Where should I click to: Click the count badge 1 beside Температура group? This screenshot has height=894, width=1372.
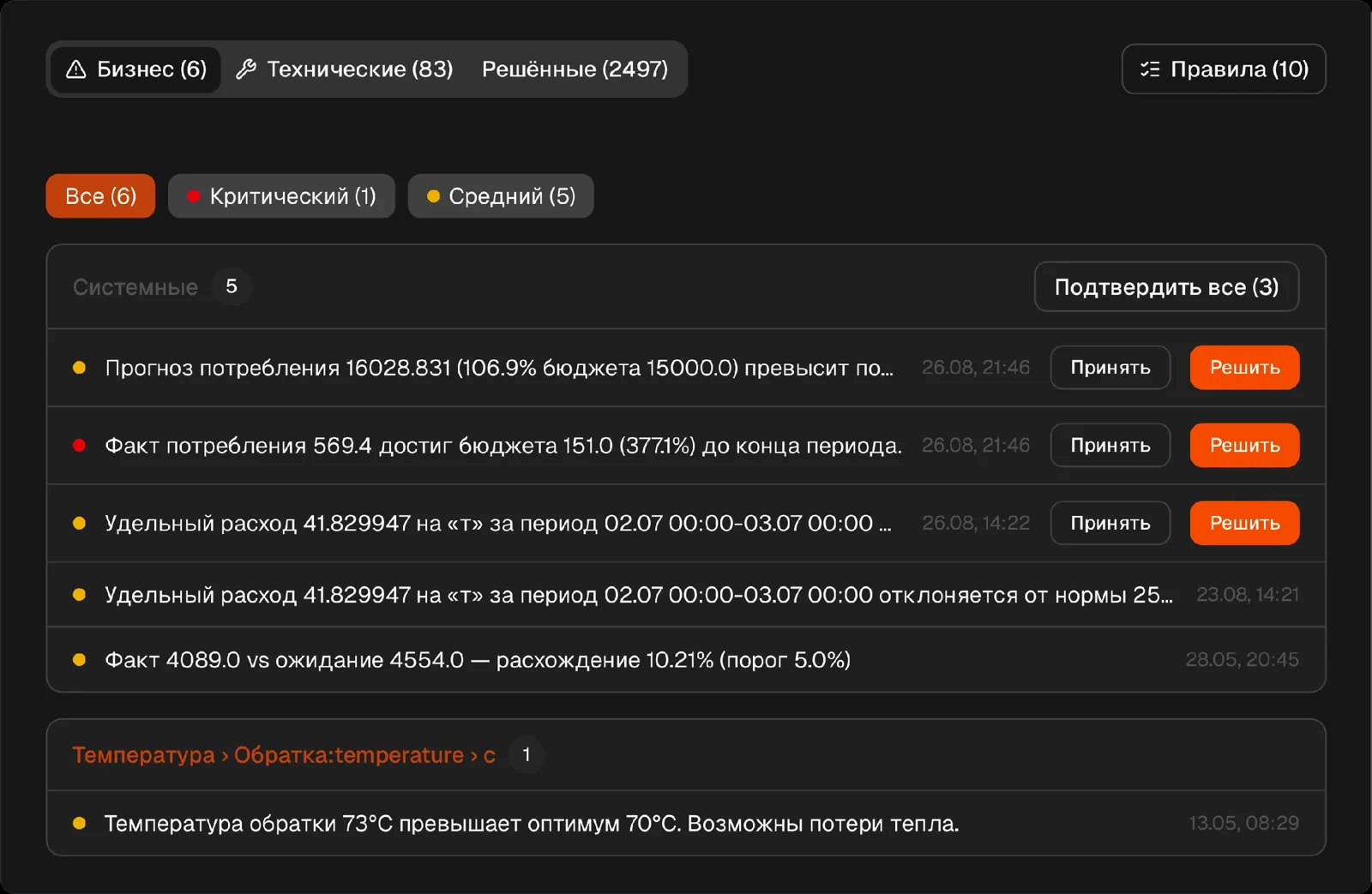527,754
